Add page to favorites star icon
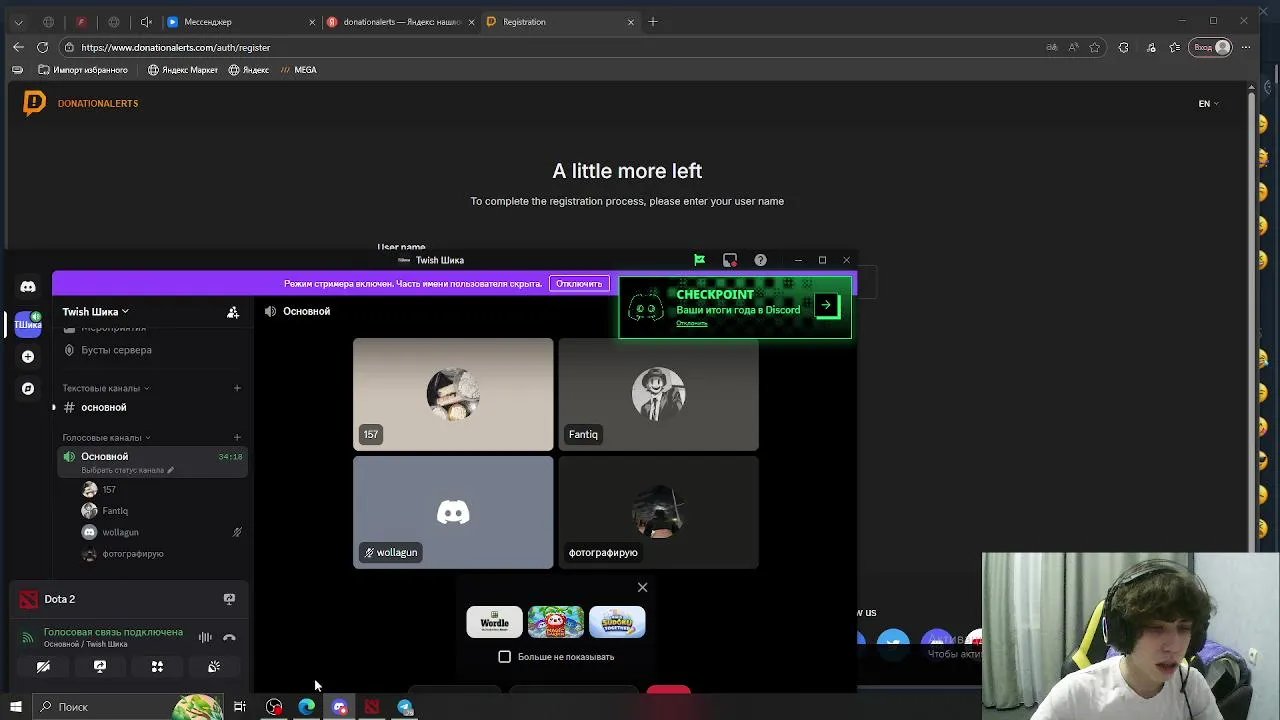 [x=1095, y=47]
